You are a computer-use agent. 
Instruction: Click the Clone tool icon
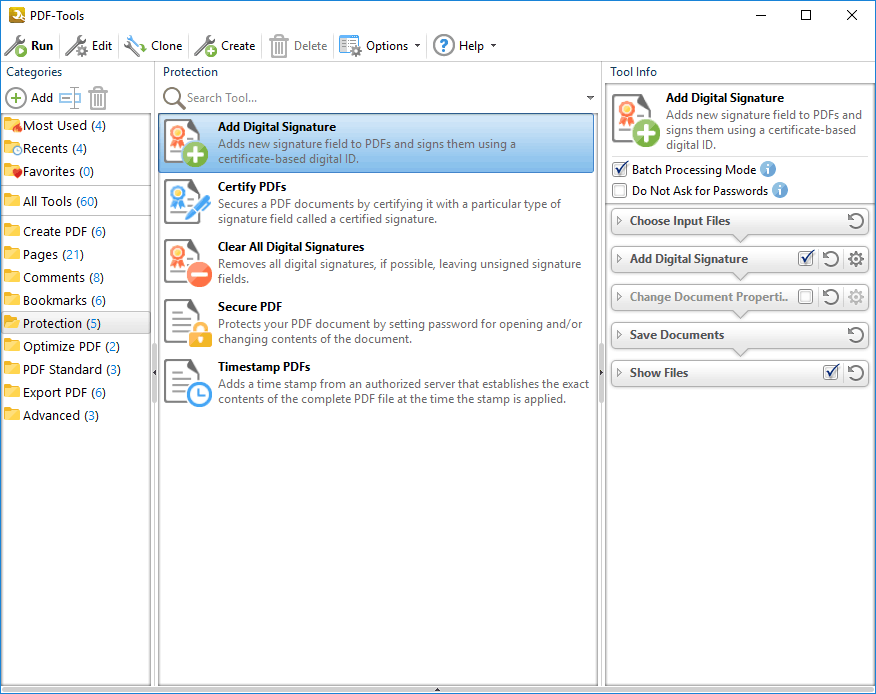(135, 46)
